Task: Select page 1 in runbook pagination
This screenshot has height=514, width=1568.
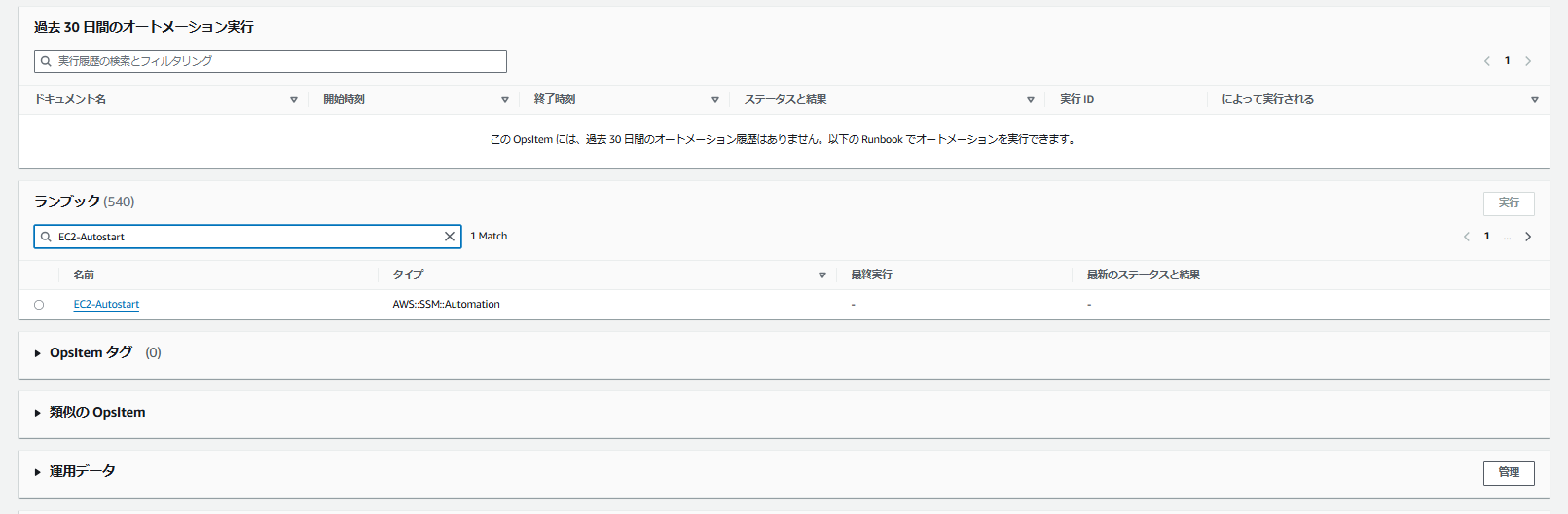Action: coord(1487,237)
